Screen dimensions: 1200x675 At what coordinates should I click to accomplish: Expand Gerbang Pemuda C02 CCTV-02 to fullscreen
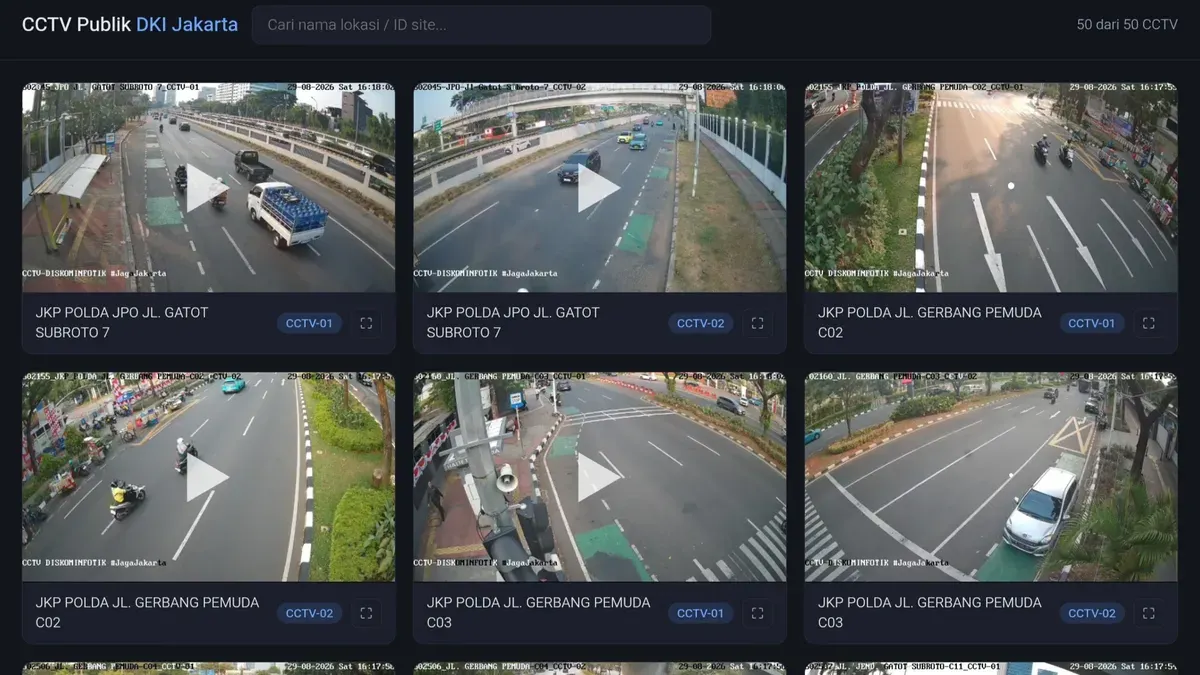[x=366, y=613]
